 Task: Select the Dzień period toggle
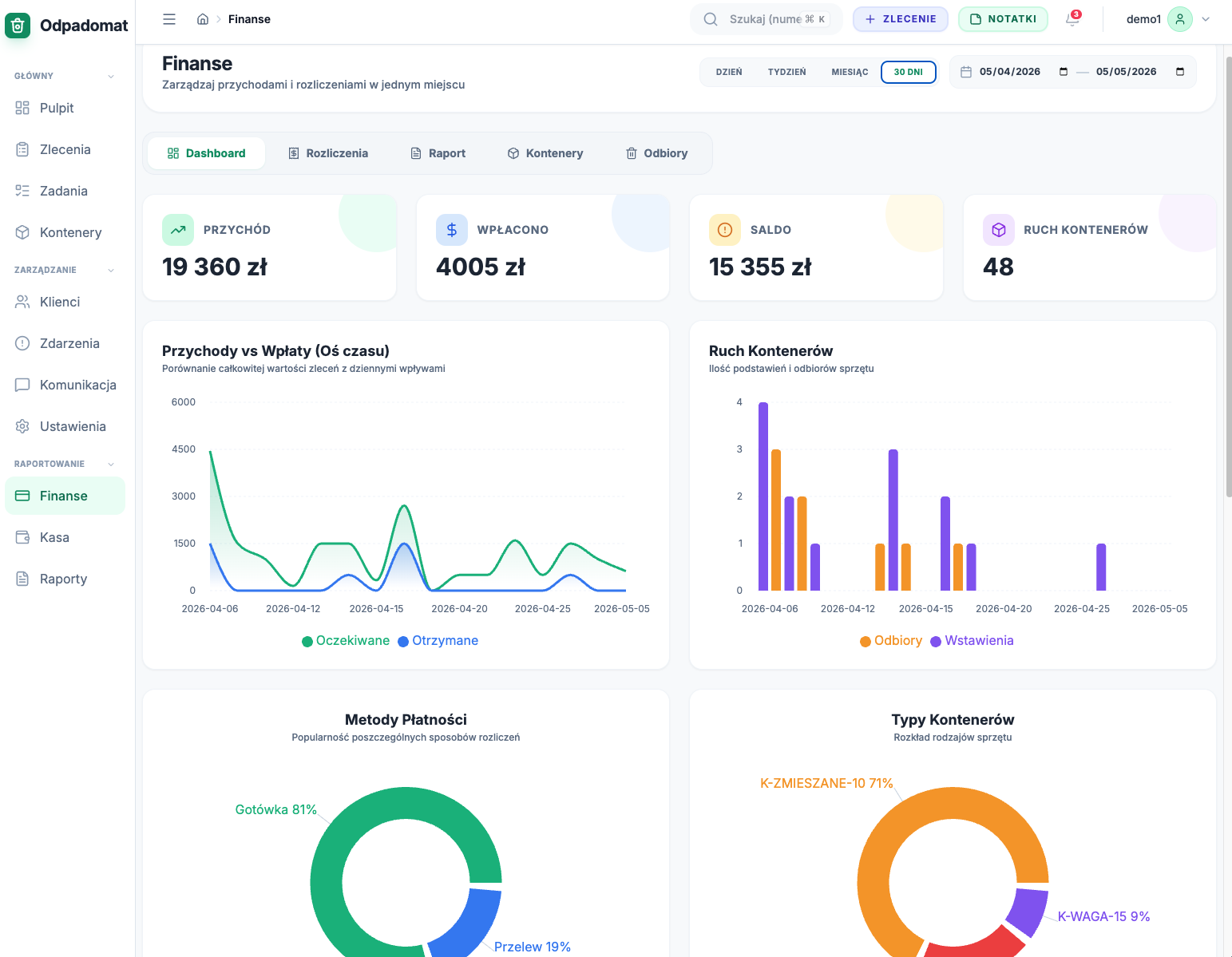(x=729, y=72)
